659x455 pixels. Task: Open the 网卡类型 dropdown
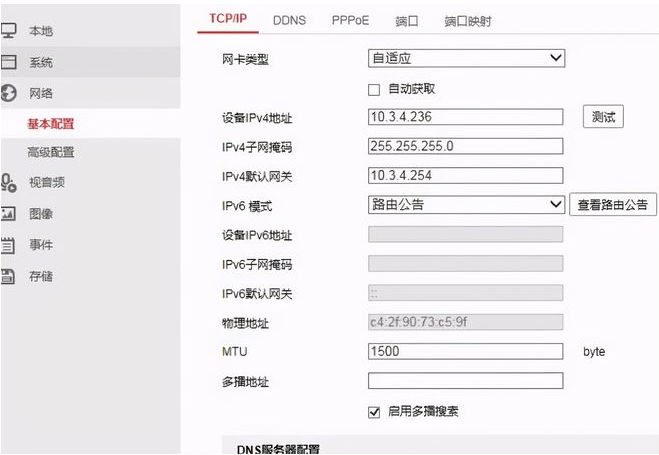pyautogui.click(x=466, y=59)
